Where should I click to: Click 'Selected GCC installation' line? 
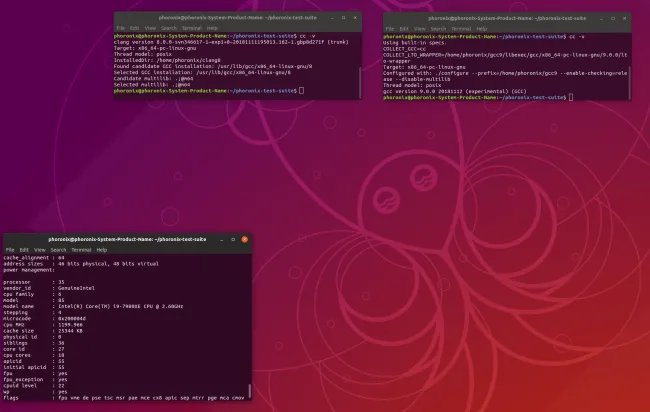[202, 73]
